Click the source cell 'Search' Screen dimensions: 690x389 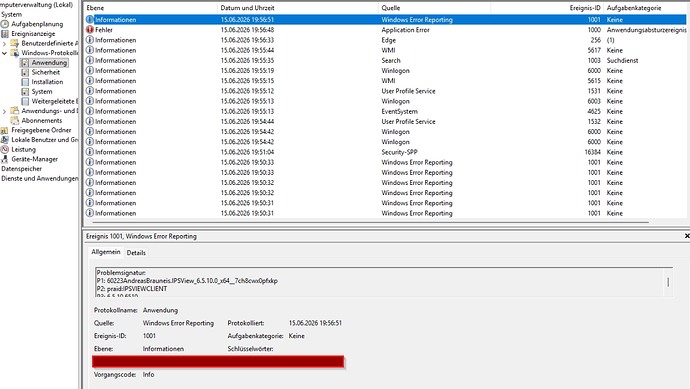click(x=391, y=60)
